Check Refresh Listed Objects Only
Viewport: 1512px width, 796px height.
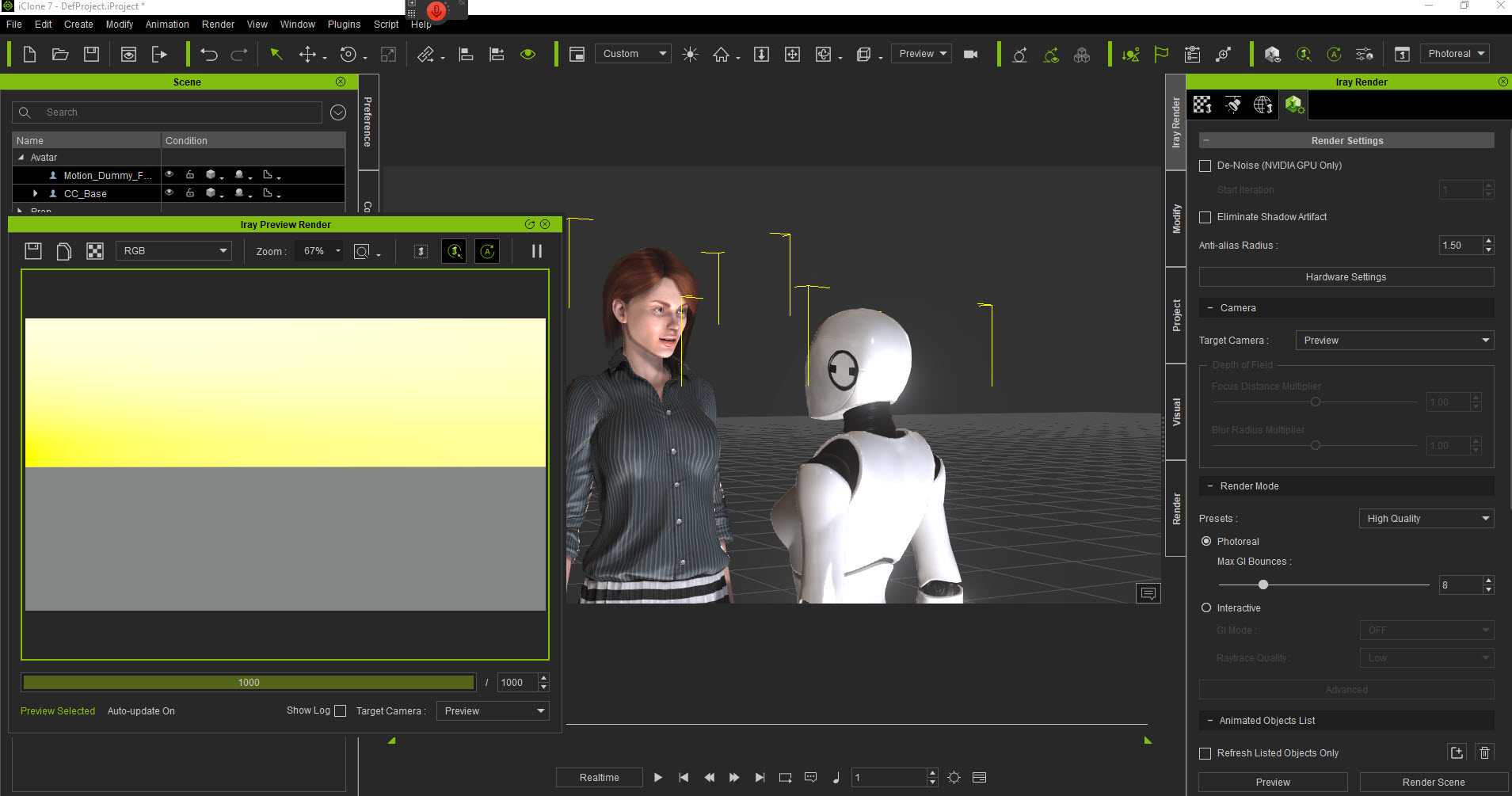[1205, 753]
